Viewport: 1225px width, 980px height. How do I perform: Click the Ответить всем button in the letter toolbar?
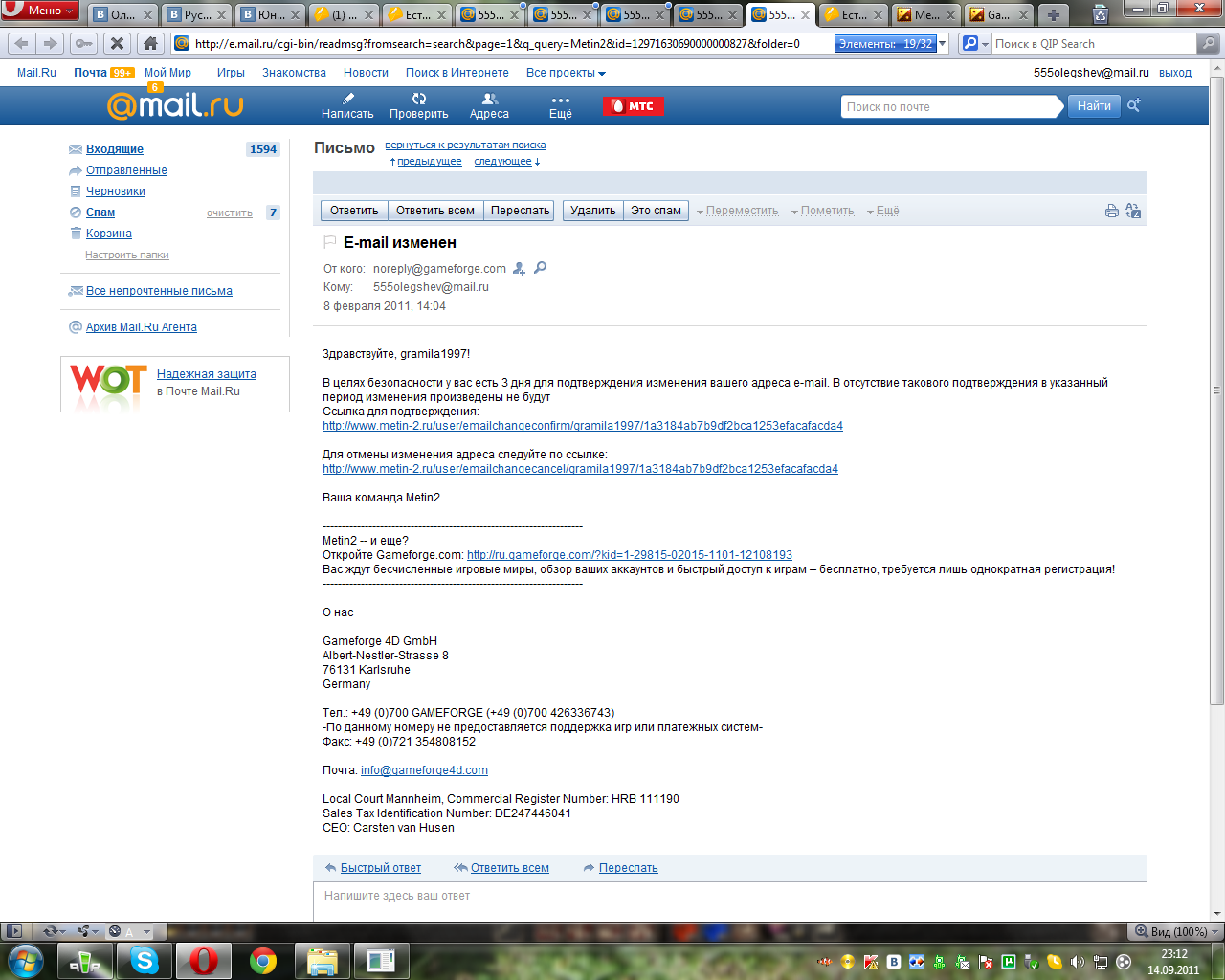(x=435, y=211)
